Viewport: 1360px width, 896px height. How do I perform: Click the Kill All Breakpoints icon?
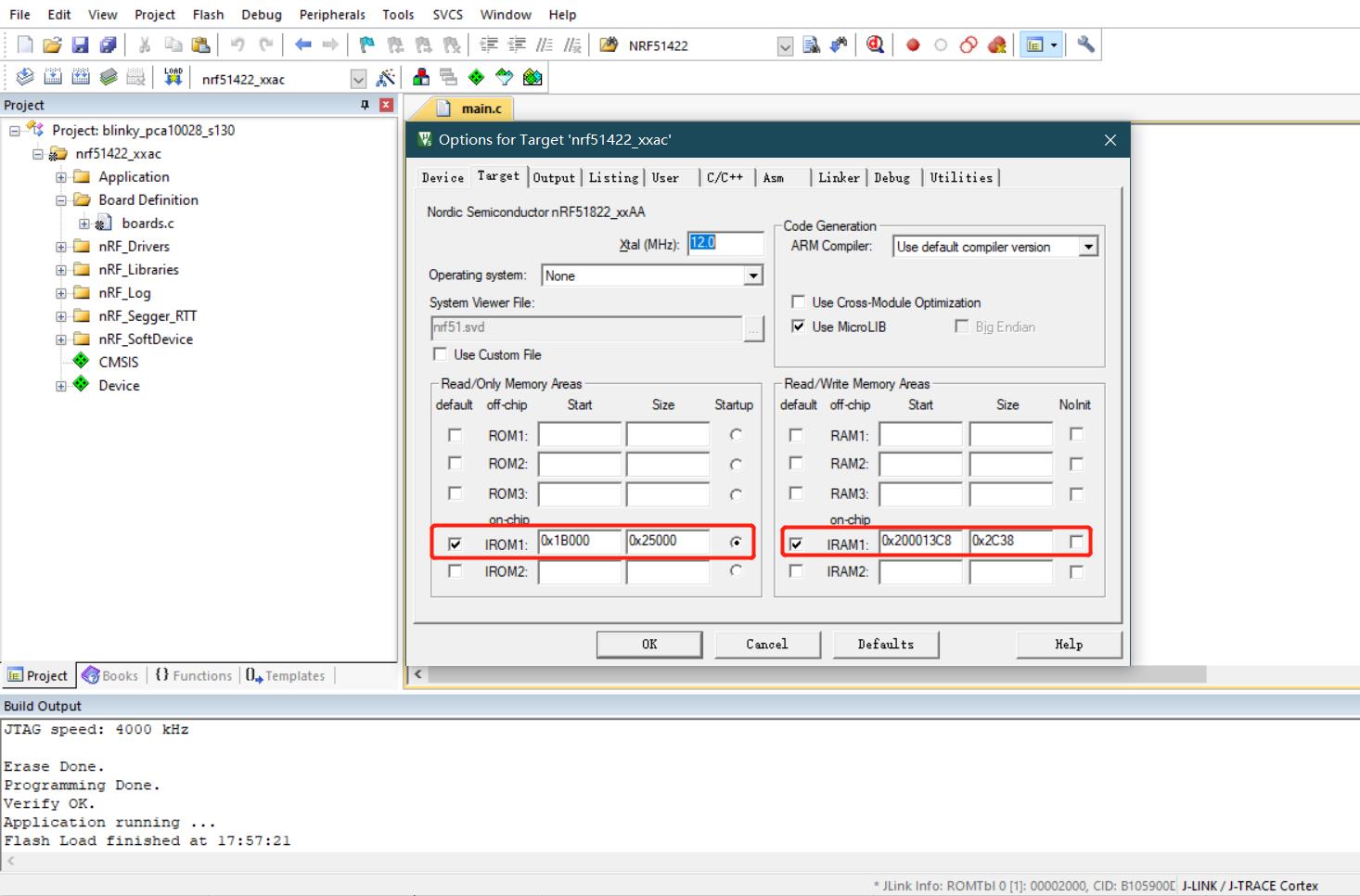coord(997,45)
